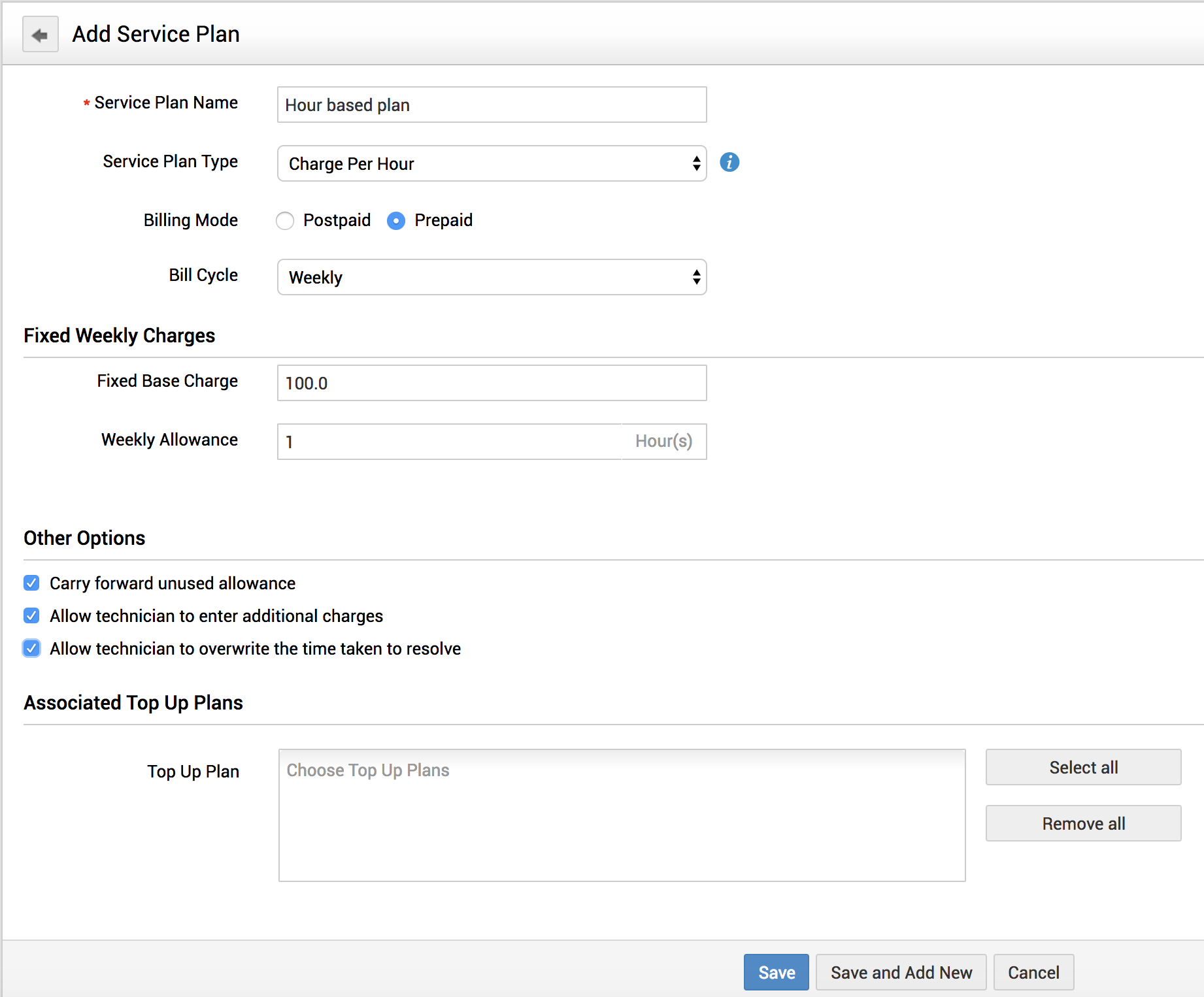1204x997 pixels.
Task: Click the Fixed Base Charge input
Action: [492, 383]
